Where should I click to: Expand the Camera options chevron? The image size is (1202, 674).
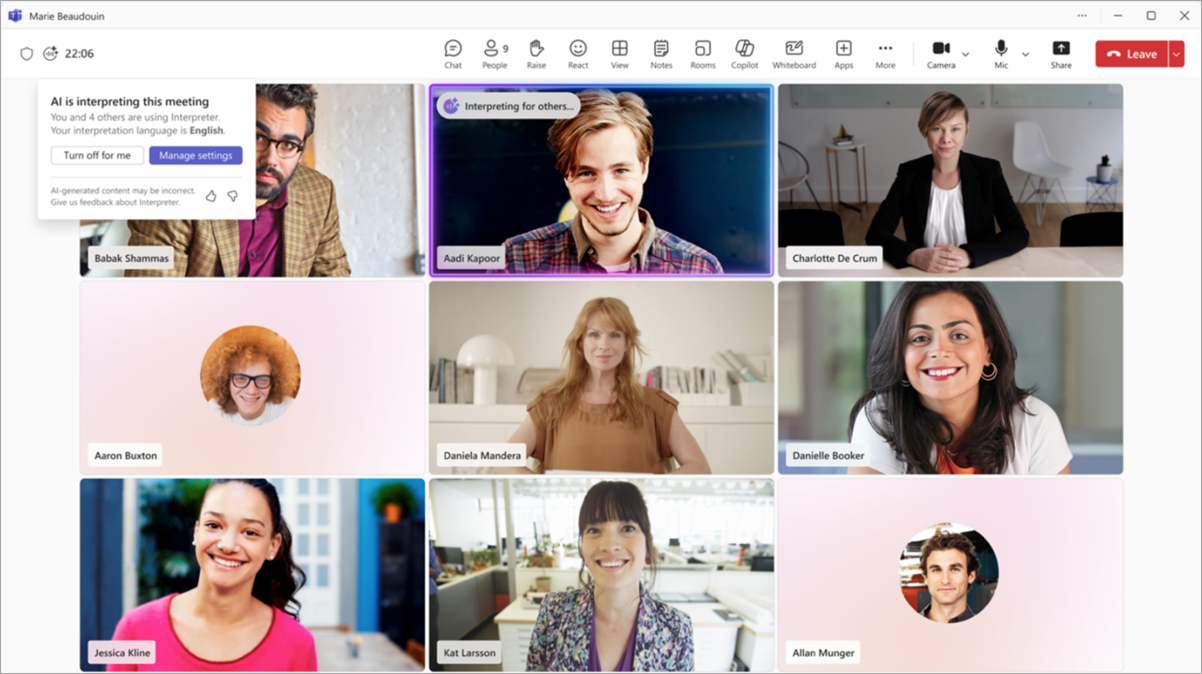[965, 55]
